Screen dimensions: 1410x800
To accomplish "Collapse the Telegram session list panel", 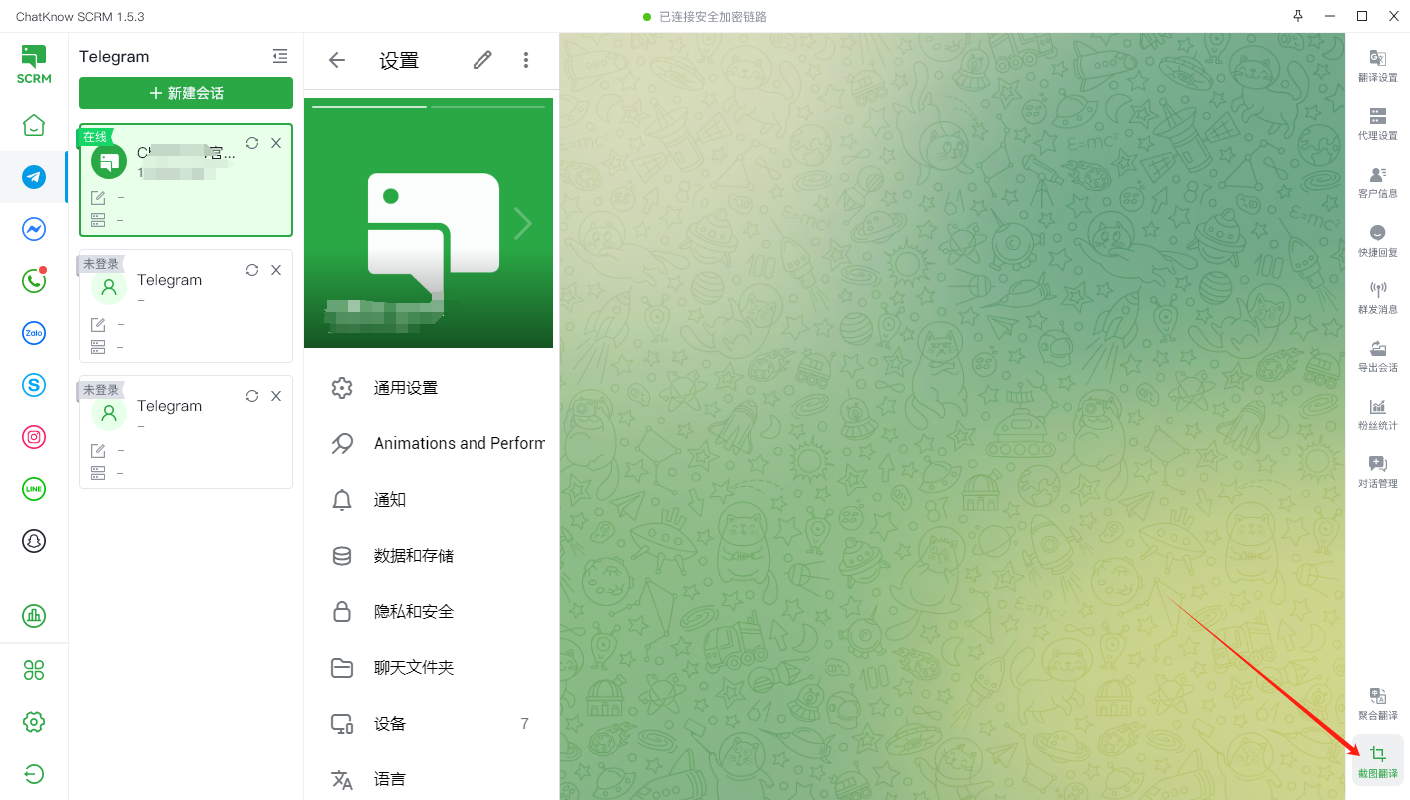I will 280,57.
